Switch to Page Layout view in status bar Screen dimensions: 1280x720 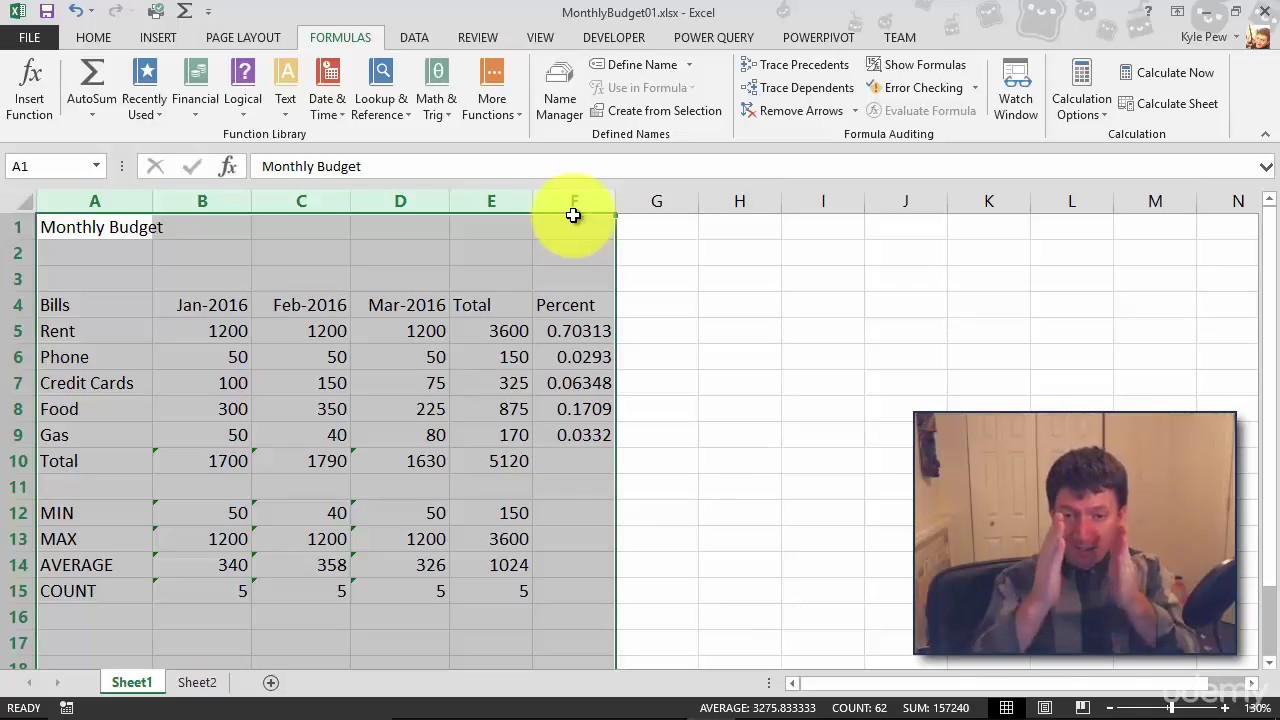[1045, 708]
